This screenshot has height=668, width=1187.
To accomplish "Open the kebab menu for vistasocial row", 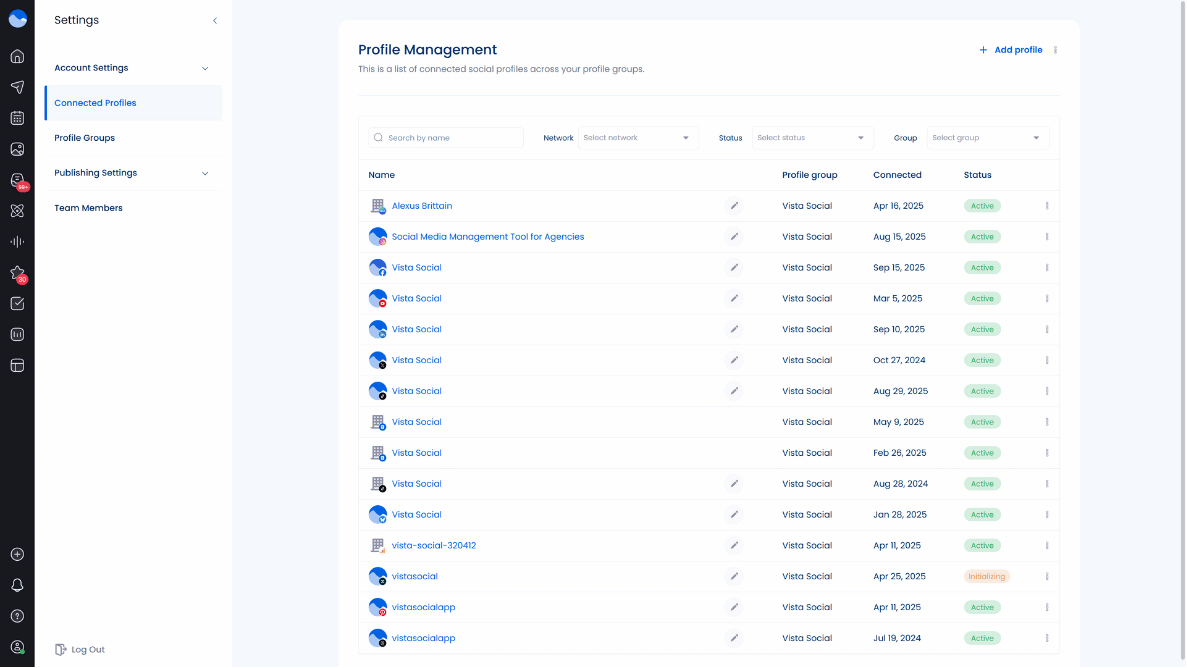I will click(1047, 576).
